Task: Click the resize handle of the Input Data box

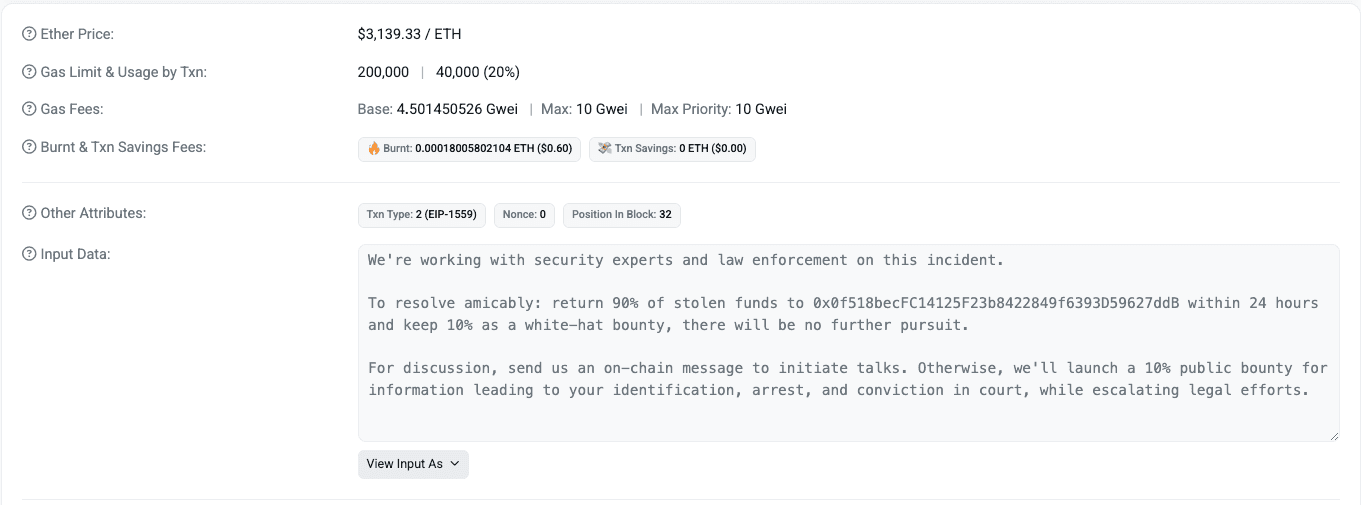Action: (1334, 436)
